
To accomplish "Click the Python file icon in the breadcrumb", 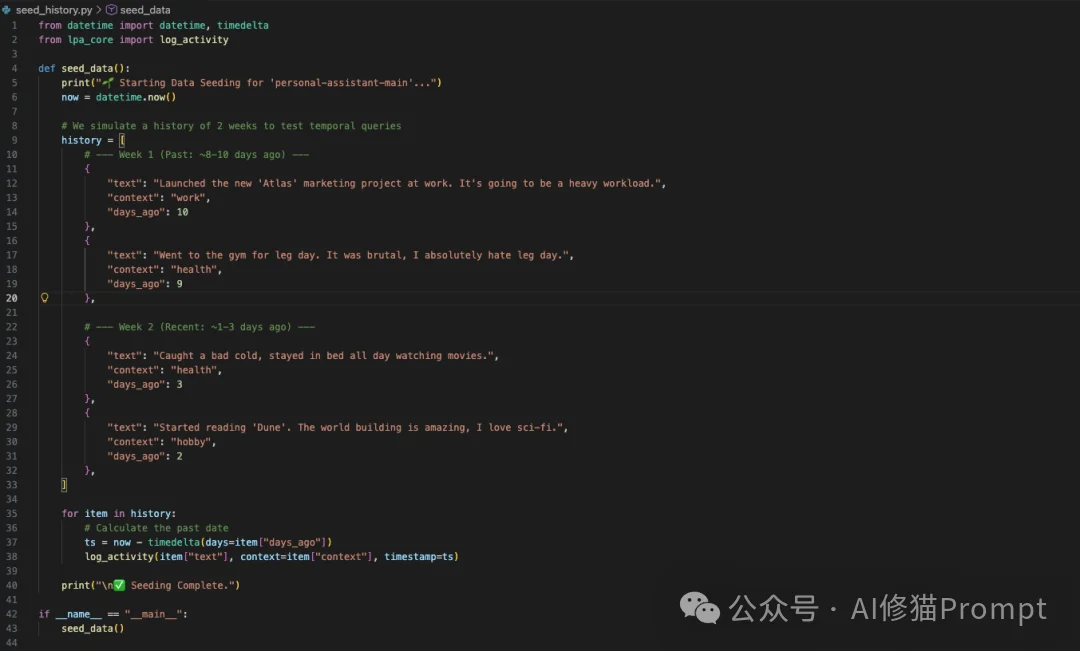I will 7,9.
